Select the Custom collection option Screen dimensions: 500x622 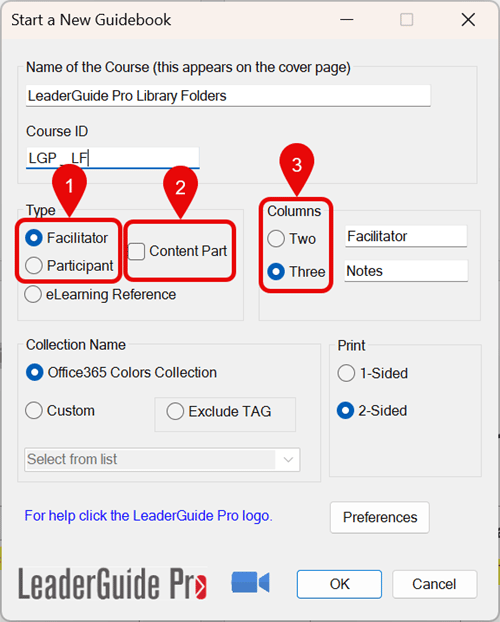34,411
